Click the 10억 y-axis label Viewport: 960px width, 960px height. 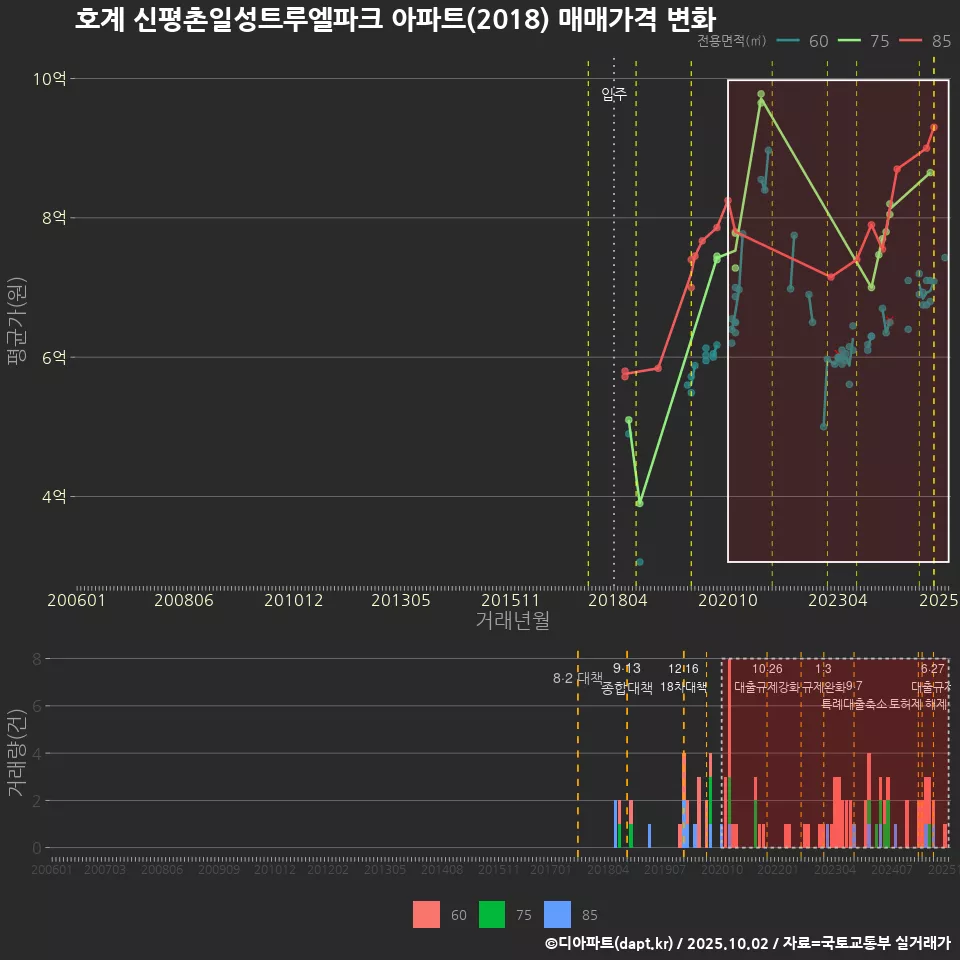(53, 78)
